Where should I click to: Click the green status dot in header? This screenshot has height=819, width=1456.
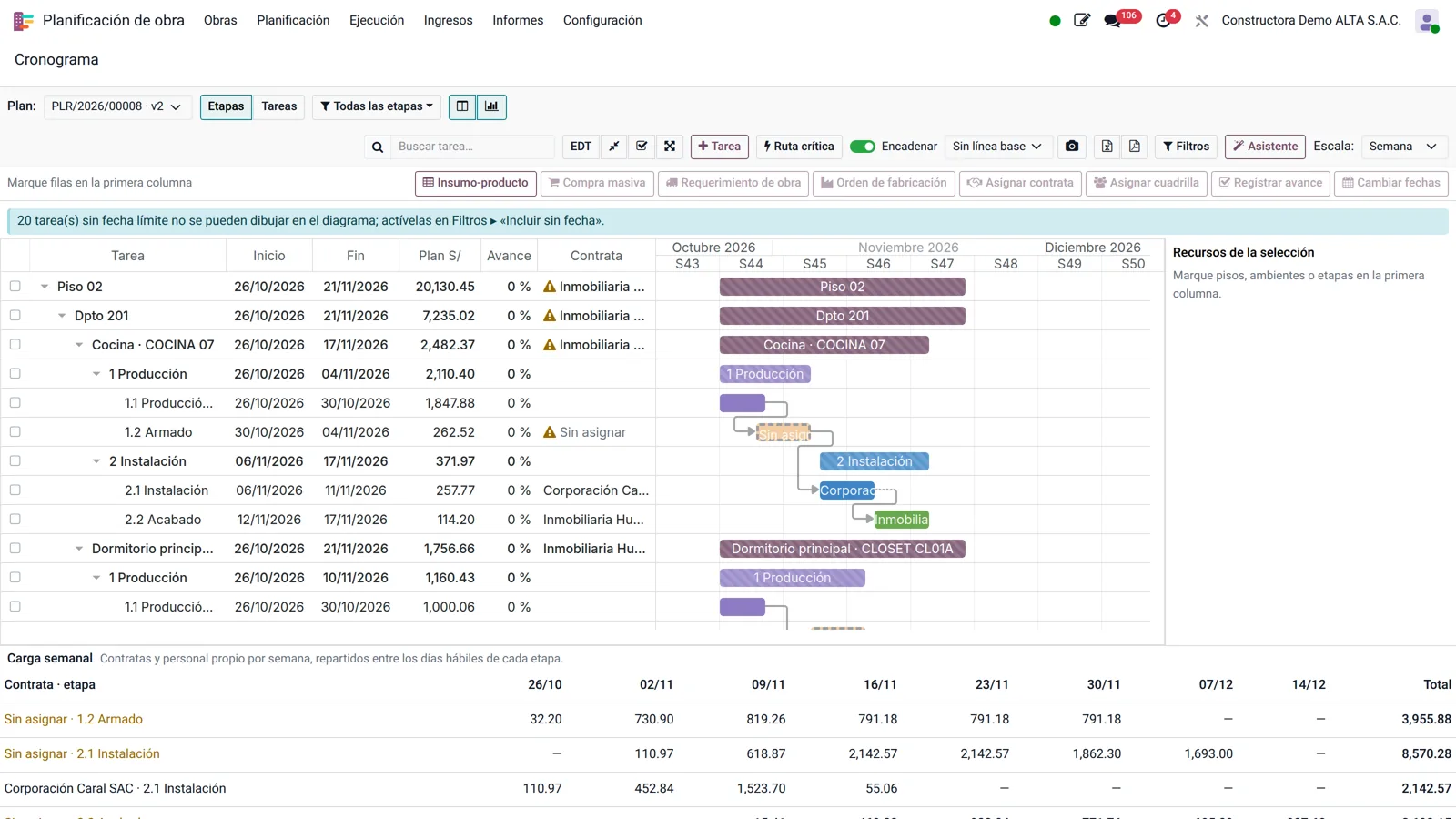click(1055, 21)
